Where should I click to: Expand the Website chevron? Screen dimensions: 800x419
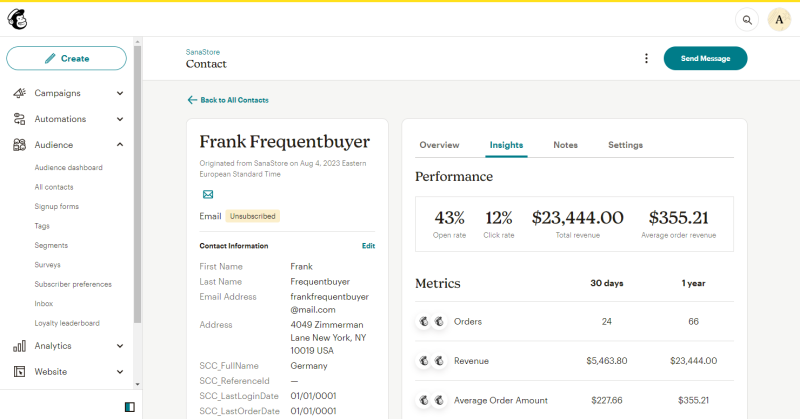point(120,372)
